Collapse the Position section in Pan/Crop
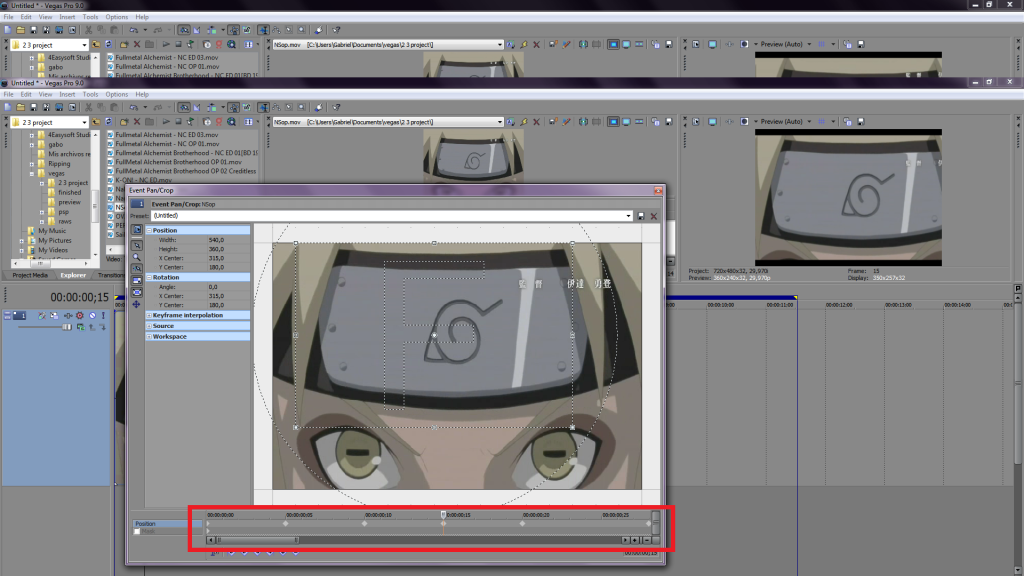Image resolution: width=1024 pixels, height=576 pixels. pyautogui.click(x=149, y=231)
